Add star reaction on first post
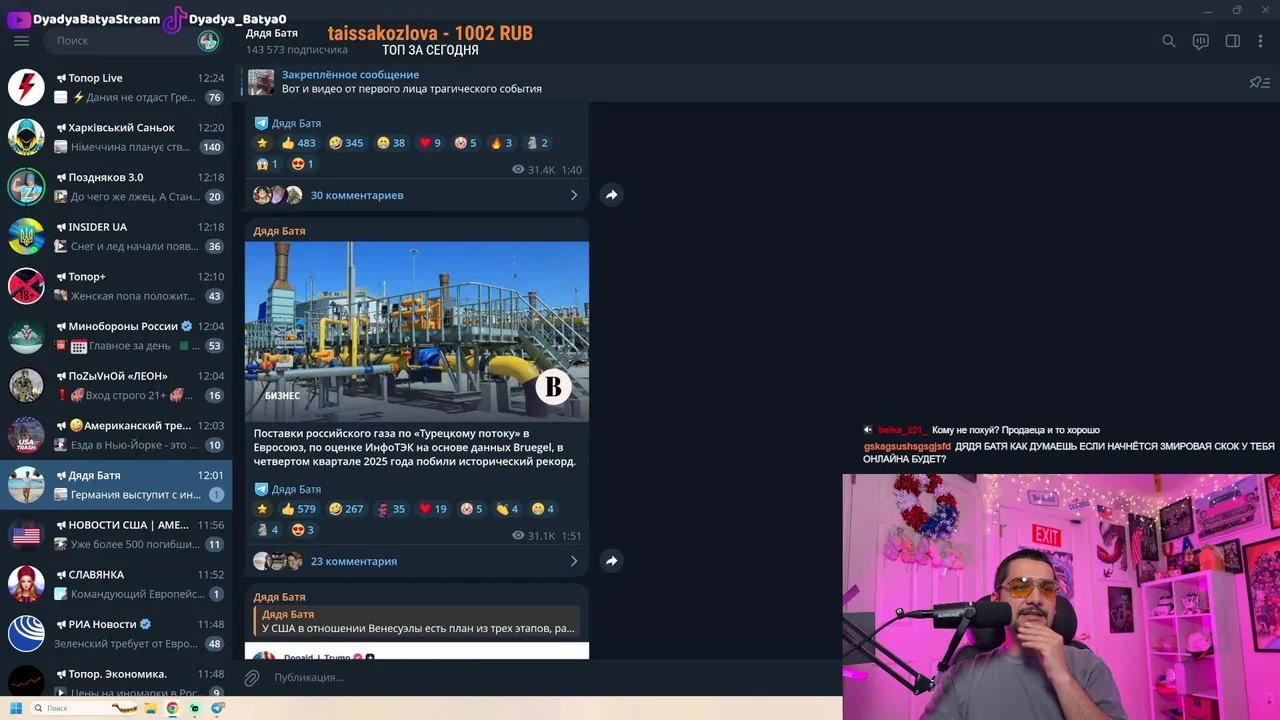This screenshot has width=1280, height=720. (x=263, y=143)
